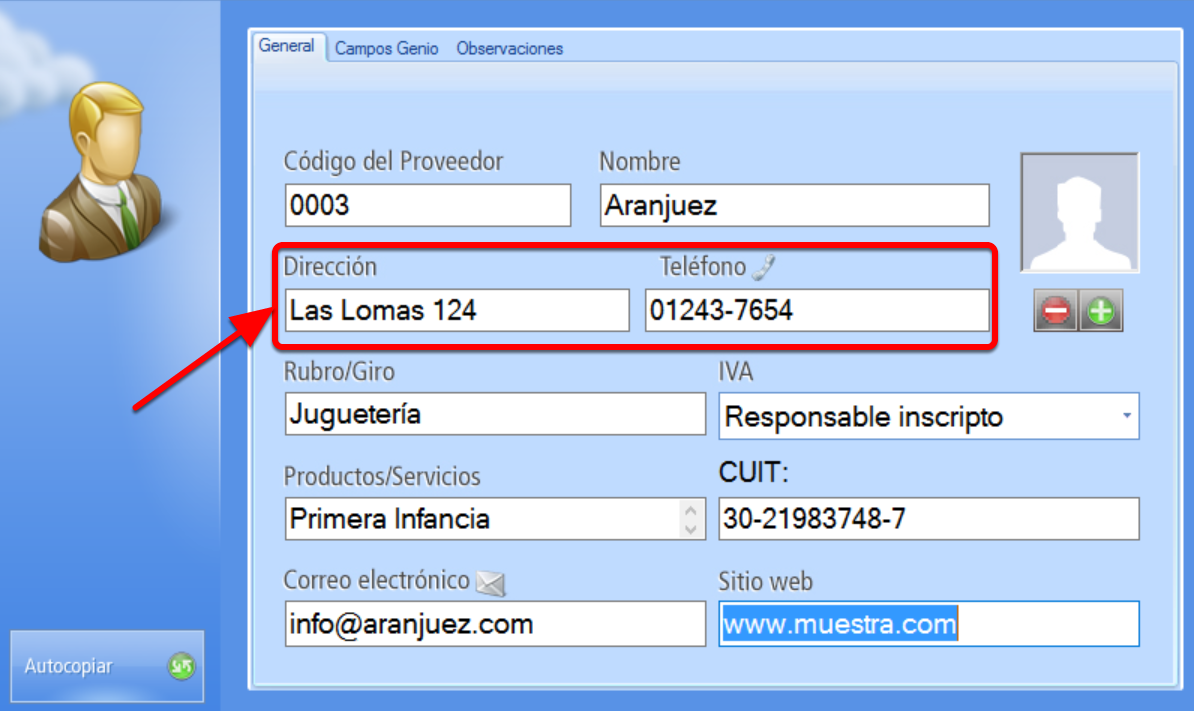Focus the Código del Proveedor field
Image resolution: width=1194 pixels, height=711 pixels.
[428, 205]
